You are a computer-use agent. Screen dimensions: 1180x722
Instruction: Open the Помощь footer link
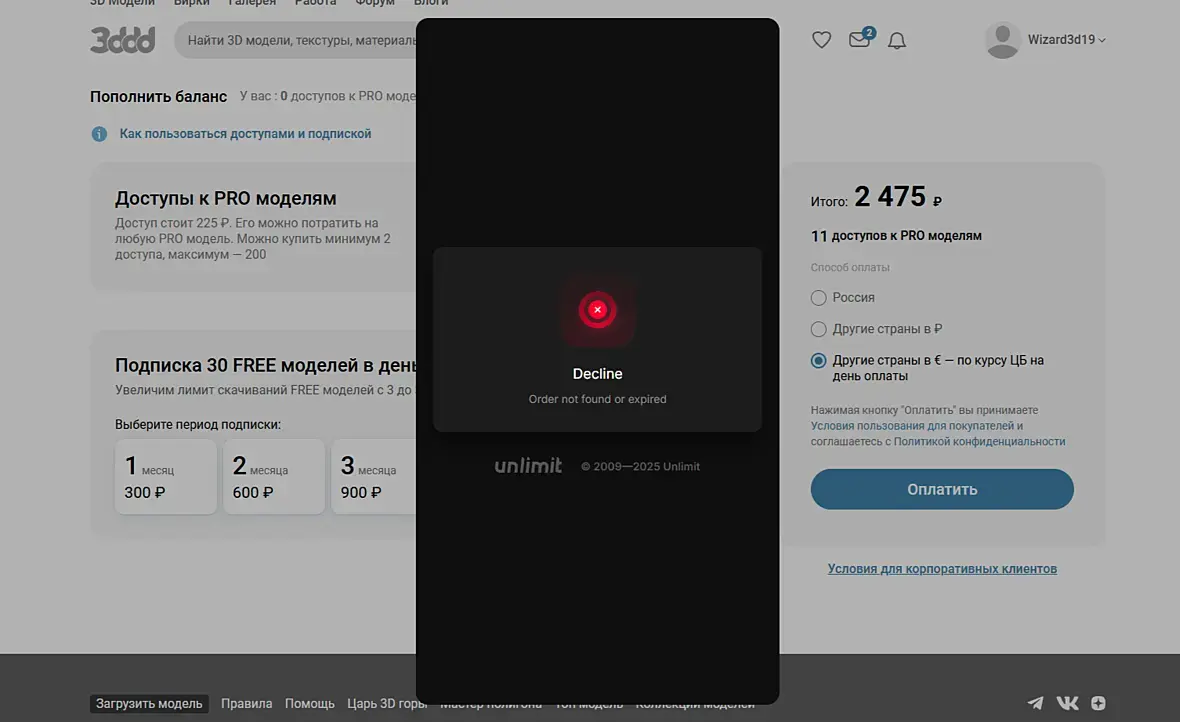[x=309, y=703]
